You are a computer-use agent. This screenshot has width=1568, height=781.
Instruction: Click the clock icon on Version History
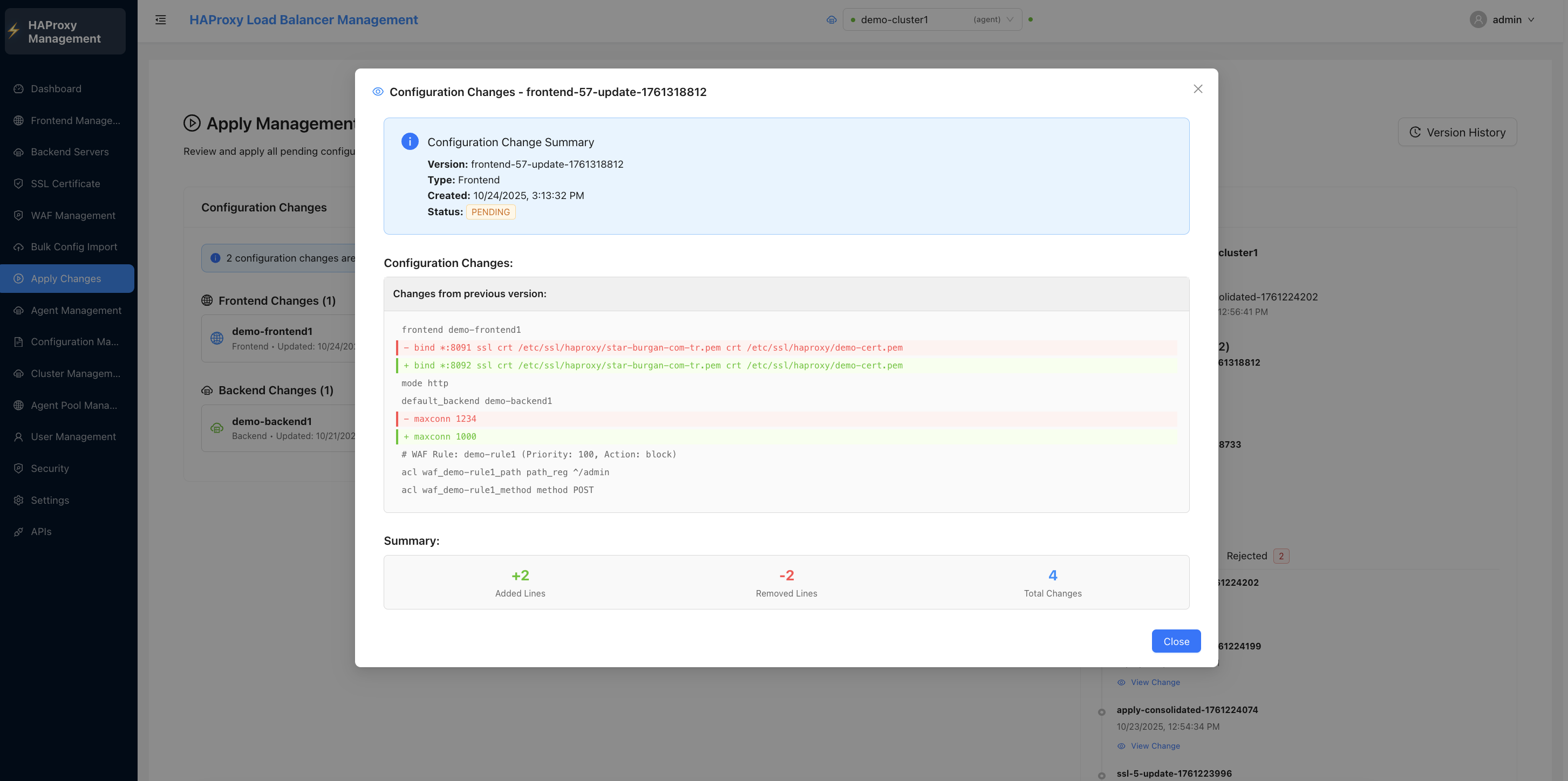pos(1415,132)
